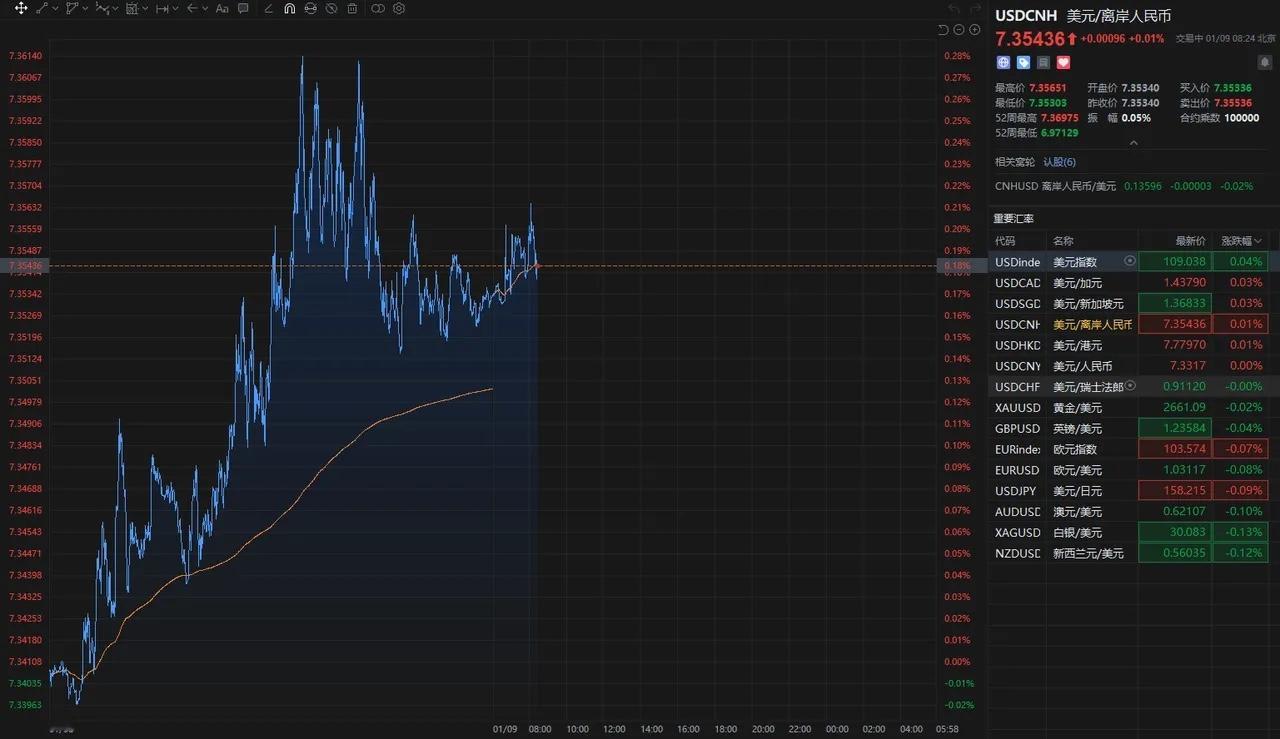
Task: Open the line tools dropdown arrow
Action: (55, 8)
